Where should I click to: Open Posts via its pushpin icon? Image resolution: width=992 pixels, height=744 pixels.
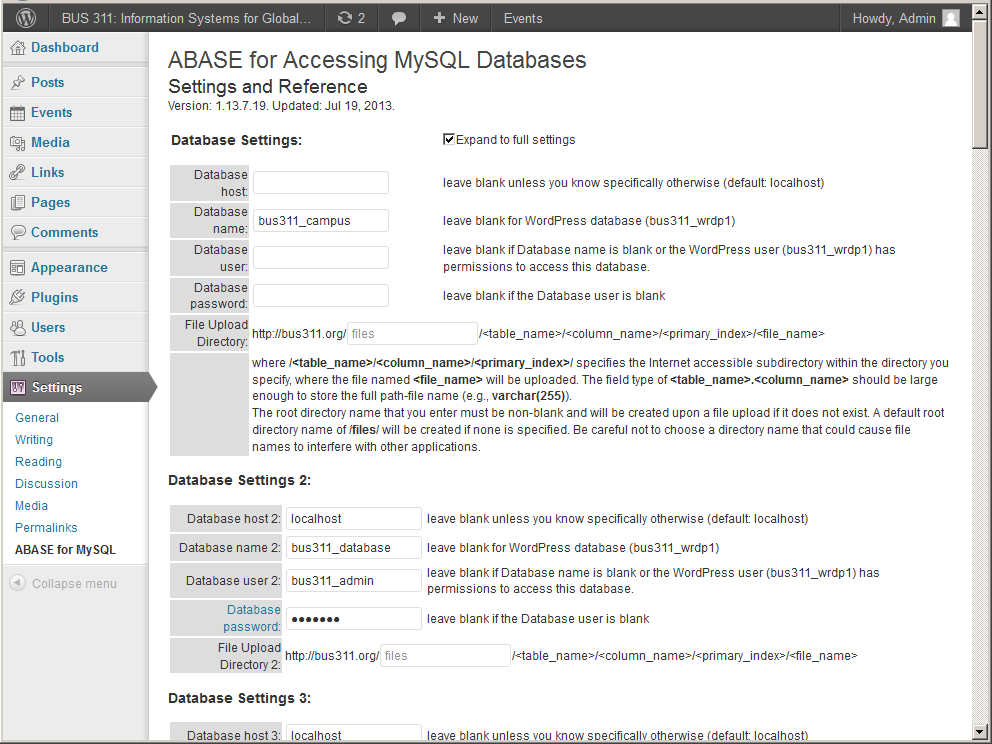(x=17, y=83)
